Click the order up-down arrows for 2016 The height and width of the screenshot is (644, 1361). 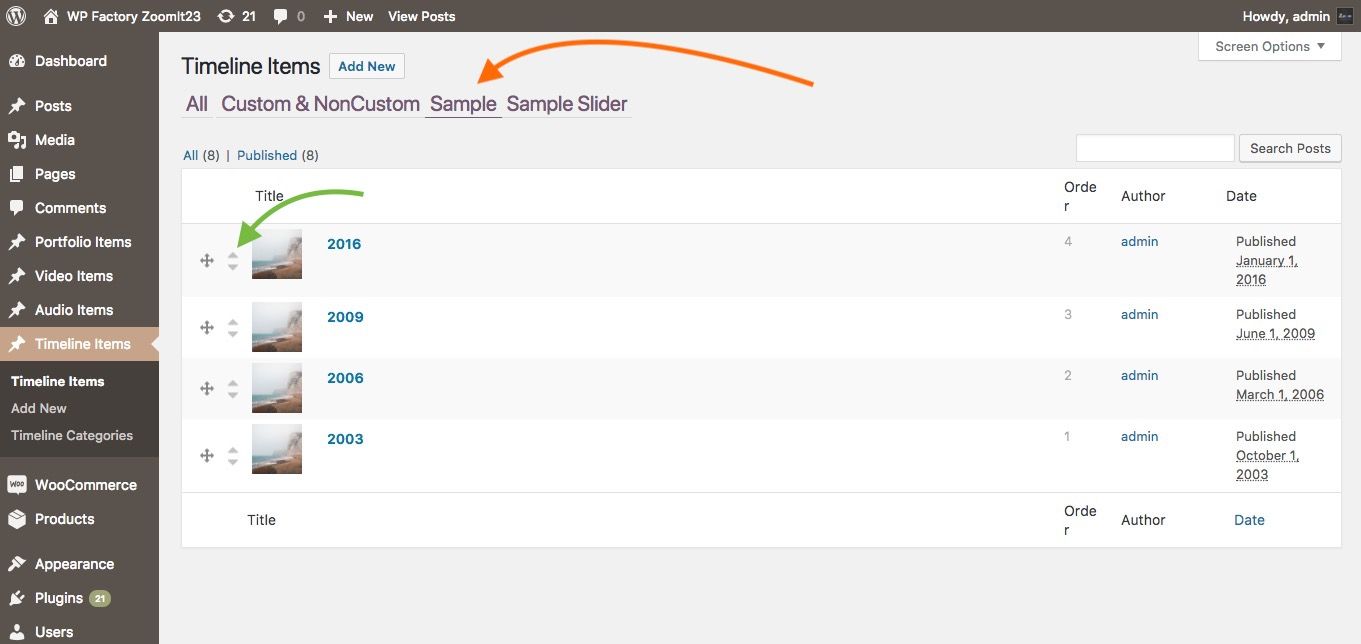click(233, 261)
